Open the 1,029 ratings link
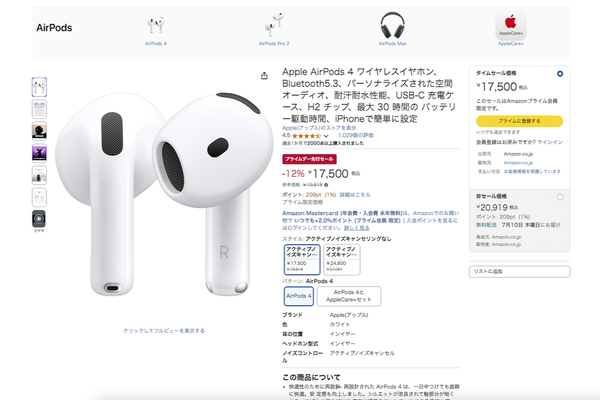 pos(355,136)
